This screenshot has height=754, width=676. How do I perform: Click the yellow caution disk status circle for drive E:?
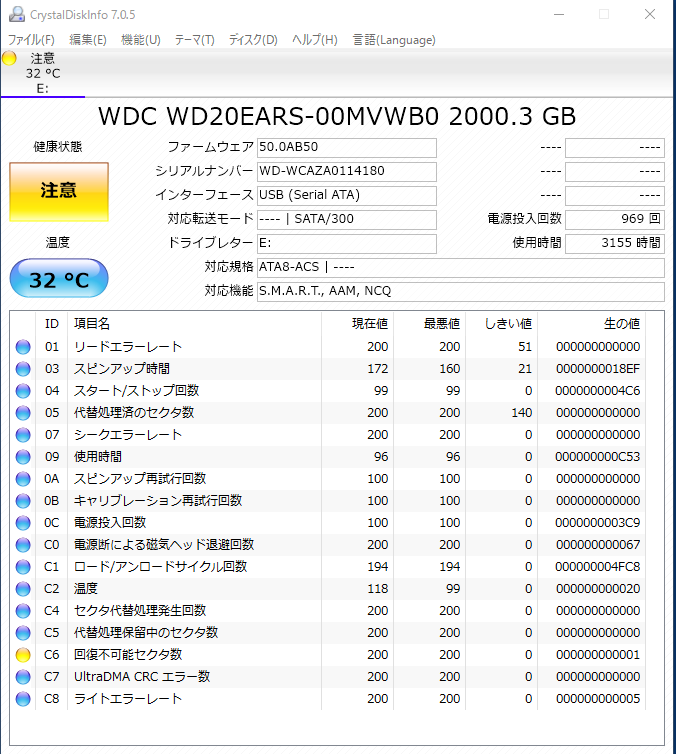[x=9, y=59]
